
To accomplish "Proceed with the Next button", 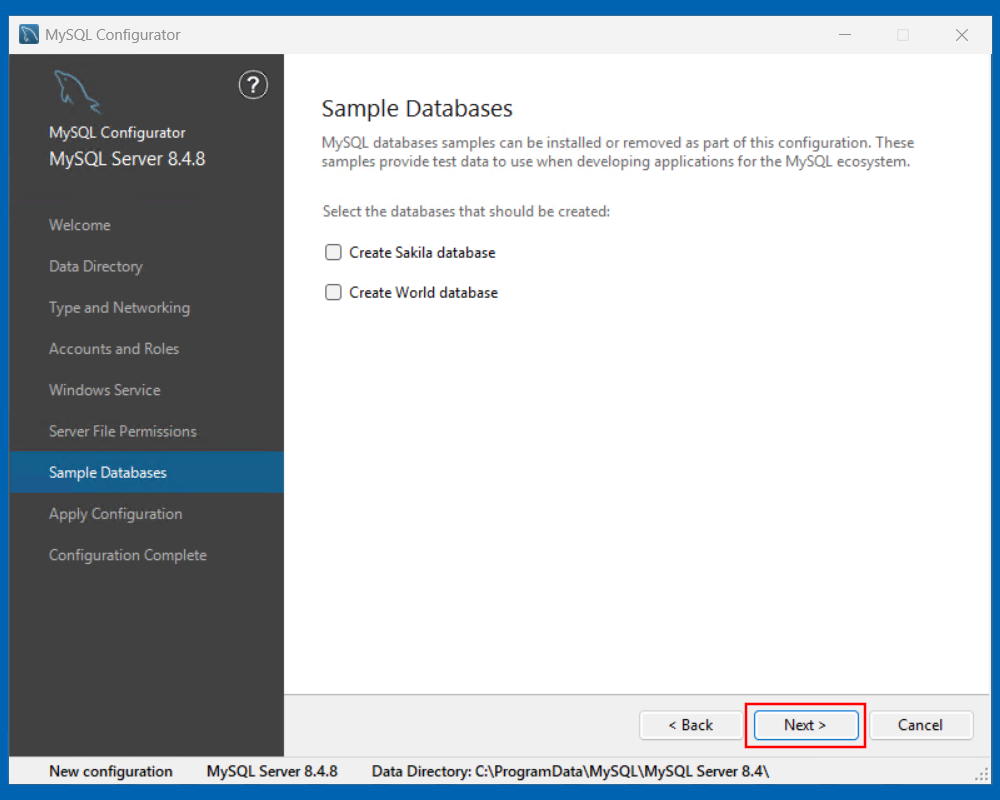I will (805, 725).
